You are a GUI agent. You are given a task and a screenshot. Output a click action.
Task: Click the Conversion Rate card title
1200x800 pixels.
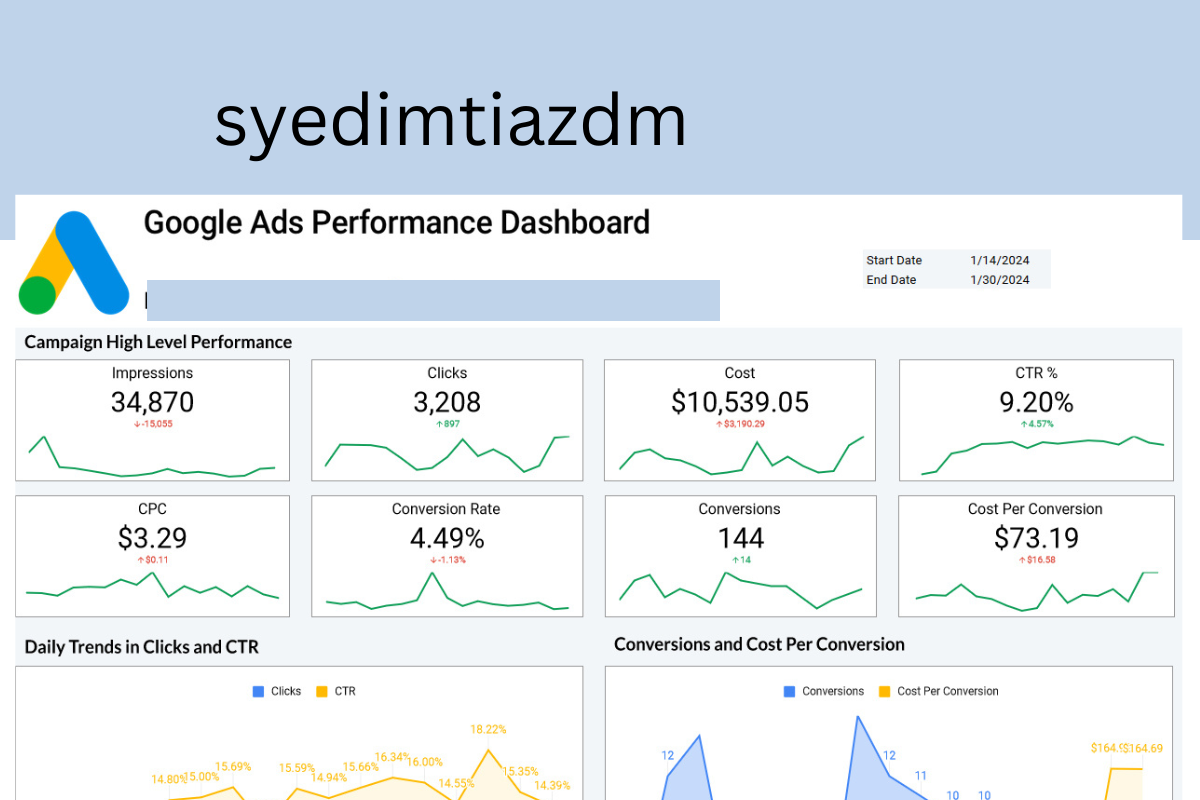click(446, 509)
